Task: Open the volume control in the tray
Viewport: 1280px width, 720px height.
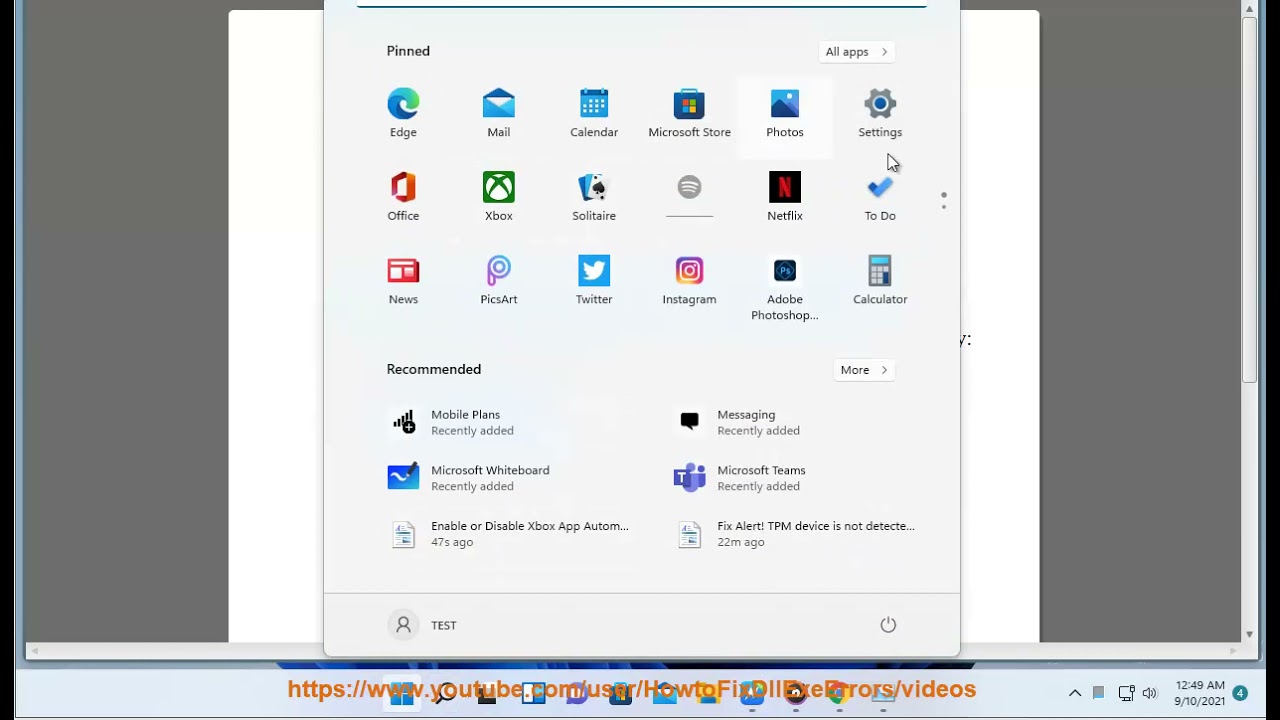Action: (x=1149, y=693)
